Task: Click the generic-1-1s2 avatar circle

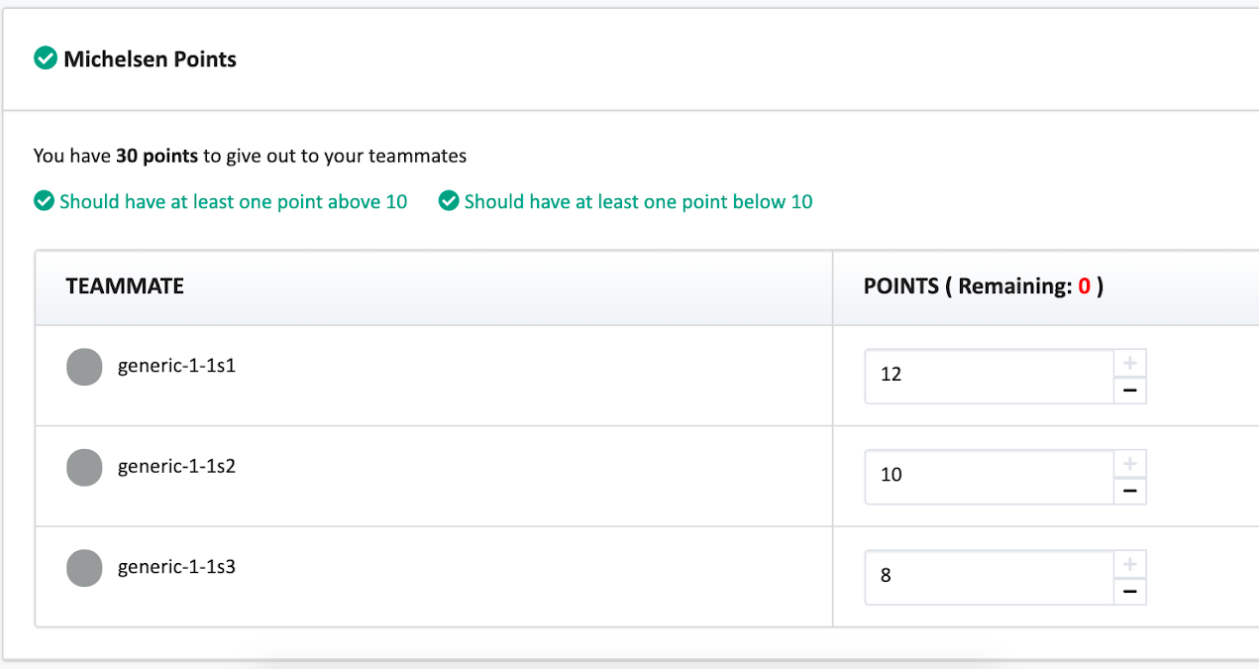Action: [x=84, y=467]
